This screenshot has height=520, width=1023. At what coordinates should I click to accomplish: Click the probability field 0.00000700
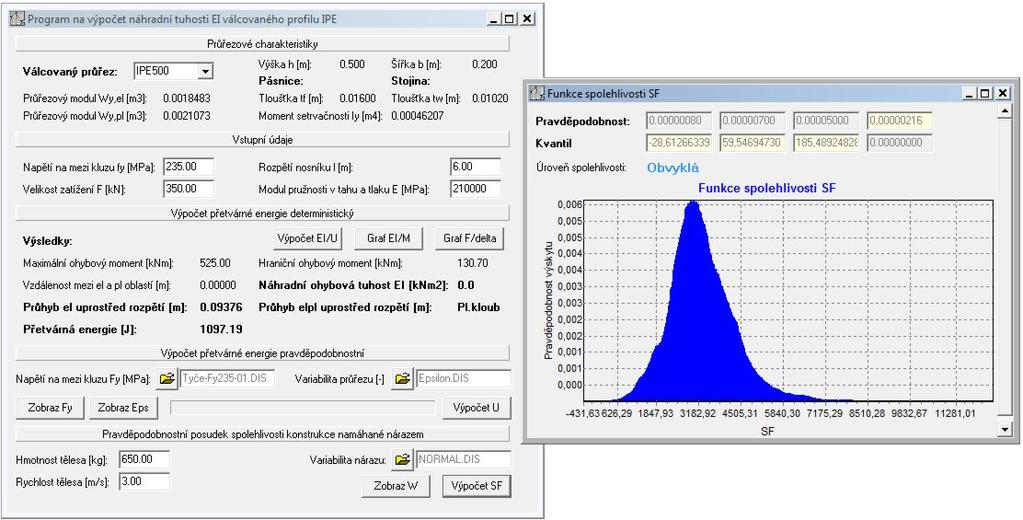(x=753, y=121)
